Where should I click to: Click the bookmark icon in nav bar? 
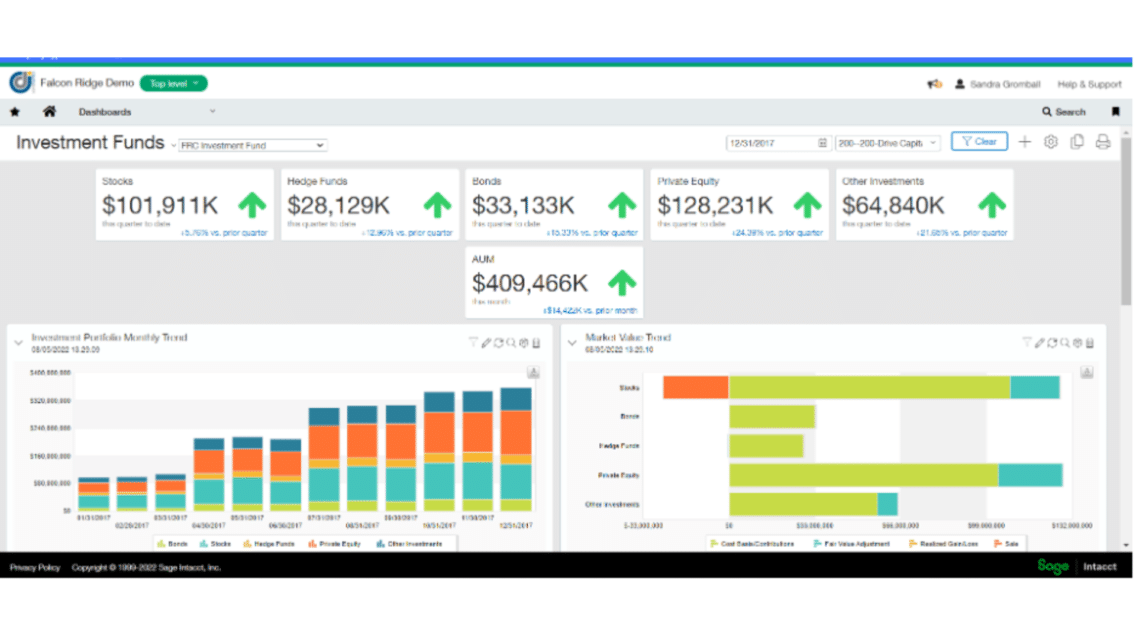click(1116, 112)
